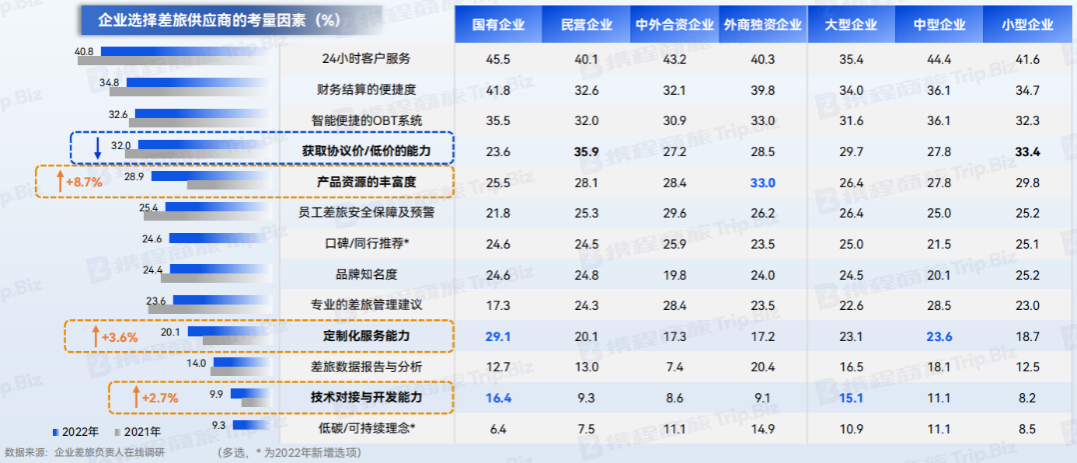Click the 43.2 cell under 中外合资企业
The width and height of the screenshot is (1077, 463).
click(x=674, y=59)
